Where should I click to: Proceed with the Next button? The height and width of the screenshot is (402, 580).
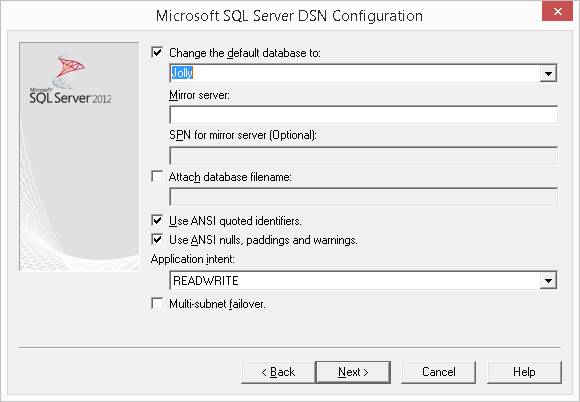coord(353,372)
